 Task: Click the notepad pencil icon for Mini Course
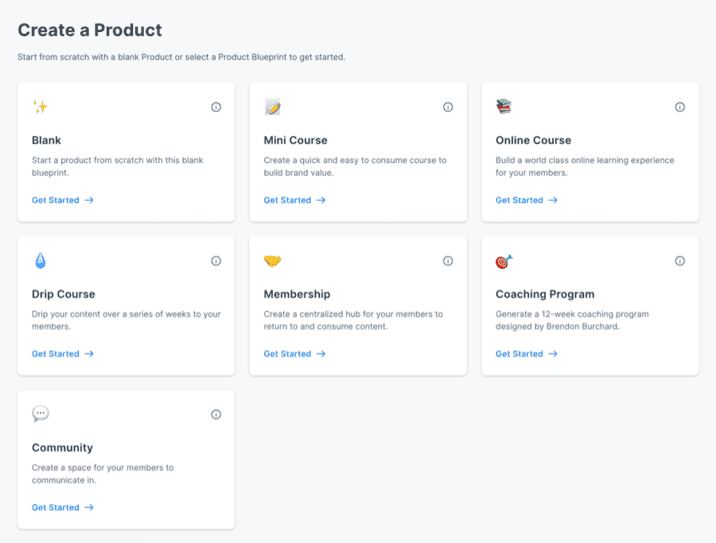coord(273,107)
